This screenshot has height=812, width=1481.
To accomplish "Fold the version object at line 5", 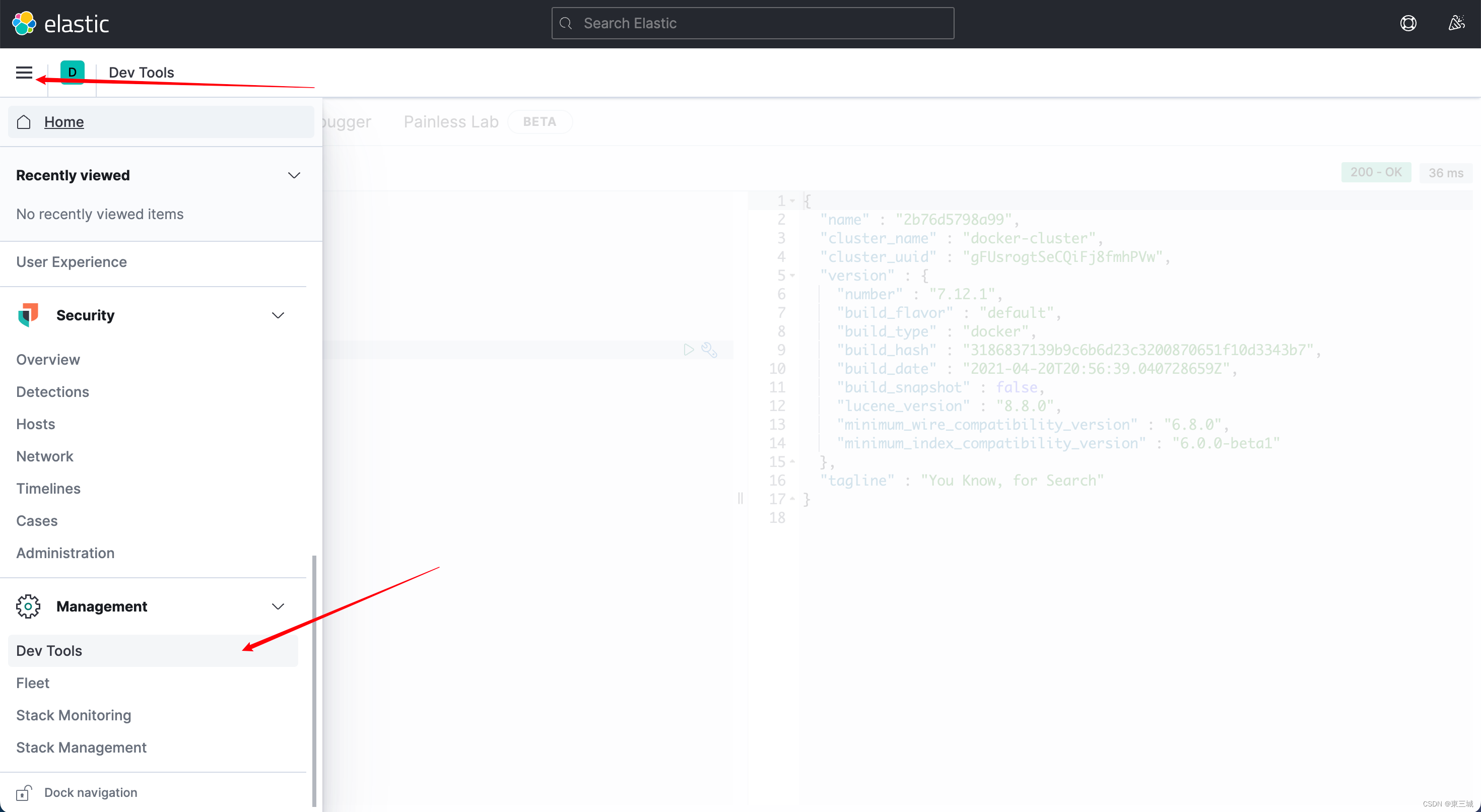I will tap(792, 276).
